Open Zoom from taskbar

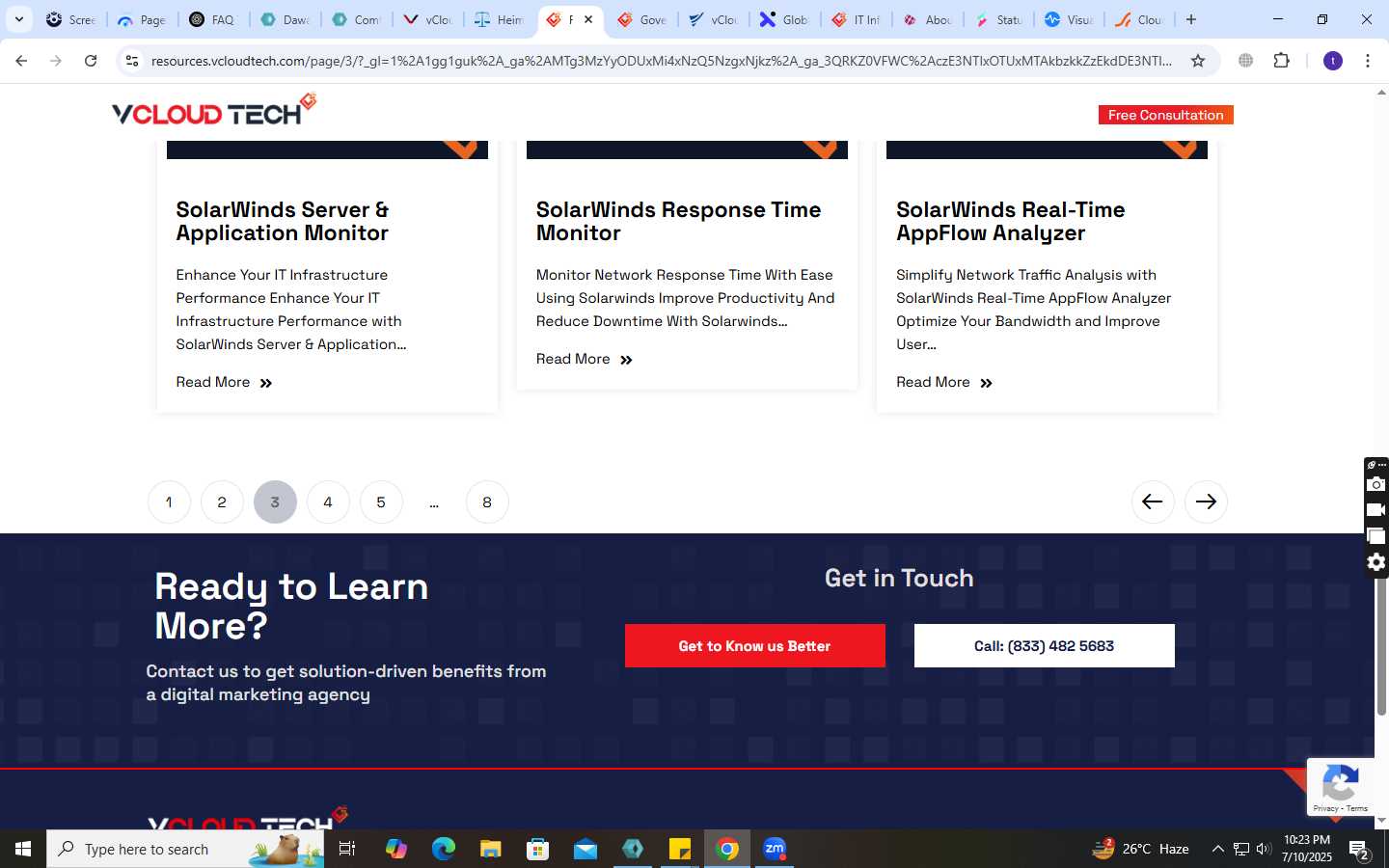775,849
